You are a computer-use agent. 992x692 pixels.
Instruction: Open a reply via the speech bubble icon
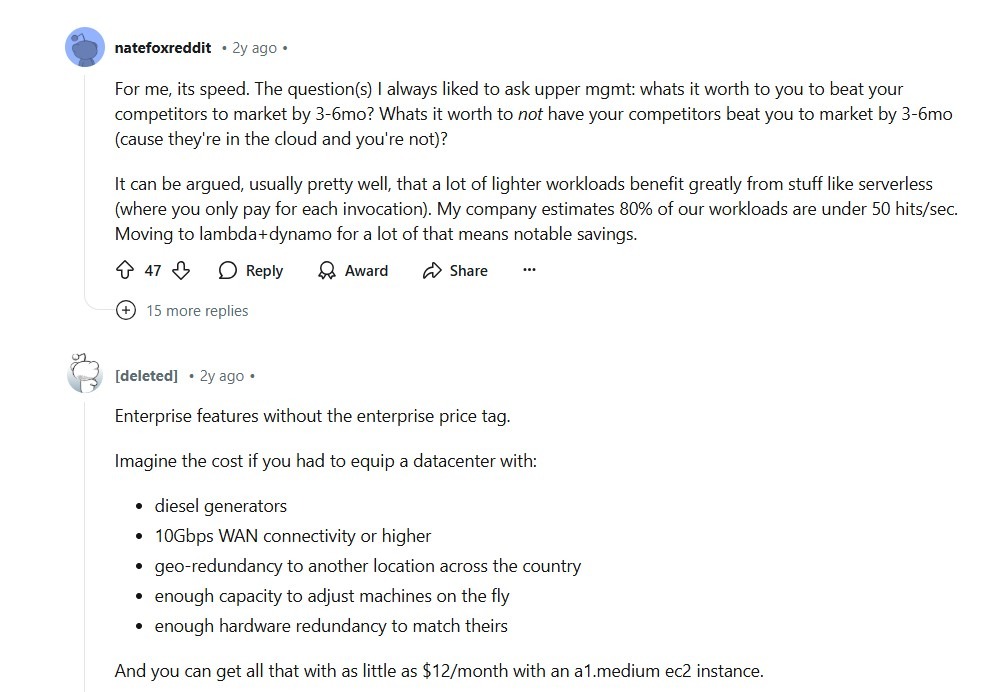coord(228,270)
